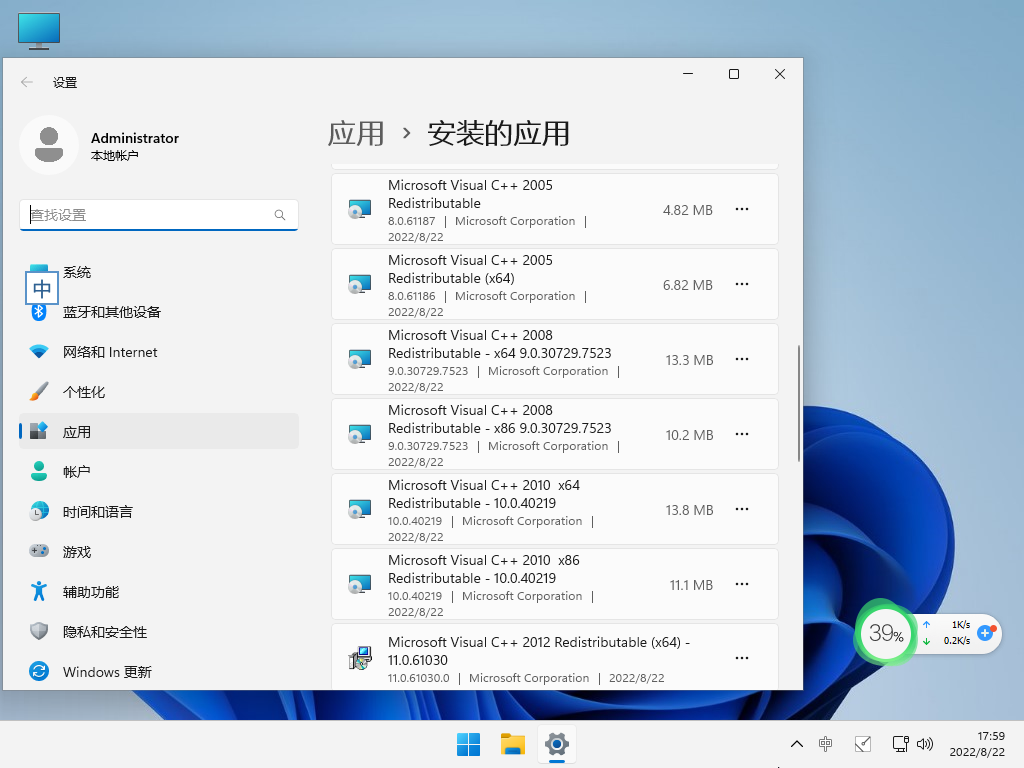
Task: Open options menu for Visual C++ 2012 Redistributable x64
Action: click(x=742, y=658)
